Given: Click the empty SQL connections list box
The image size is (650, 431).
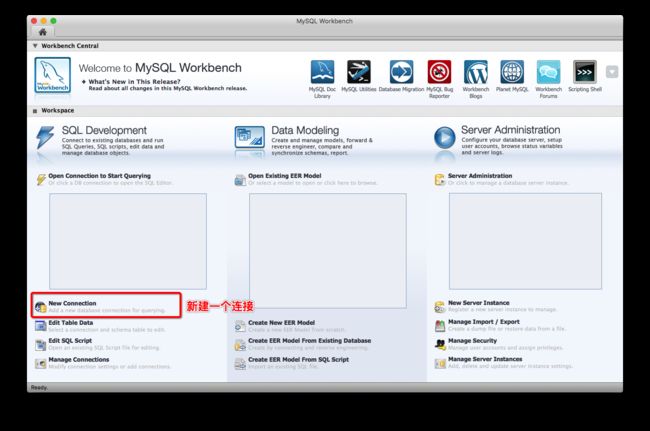Looking at the screenshot, I should pyautogui.click(x=128, y=241).
